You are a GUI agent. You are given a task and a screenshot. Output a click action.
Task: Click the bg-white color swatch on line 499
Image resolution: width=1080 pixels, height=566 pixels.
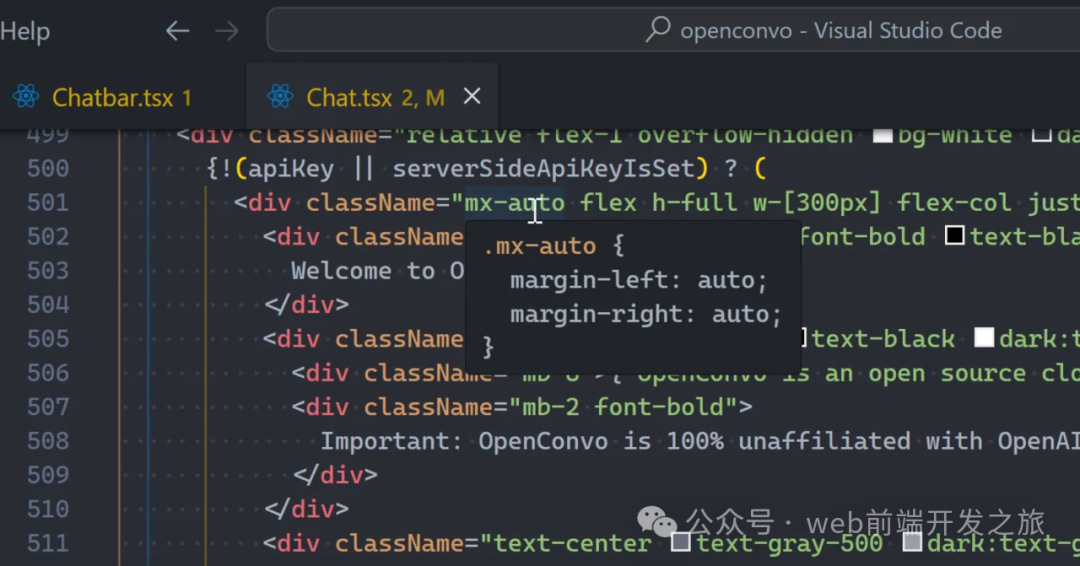click(882, 135)
